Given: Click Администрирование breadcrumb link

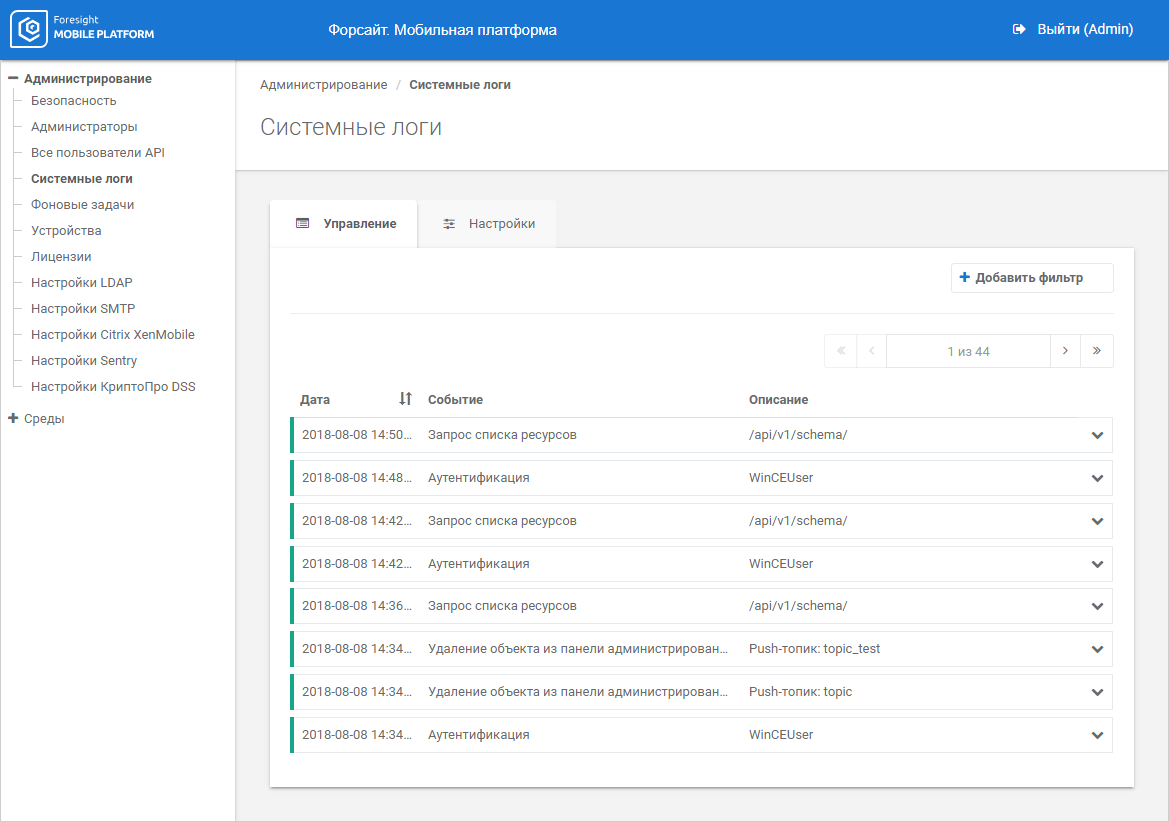Looking at the screenshot, I should point(323,85).
